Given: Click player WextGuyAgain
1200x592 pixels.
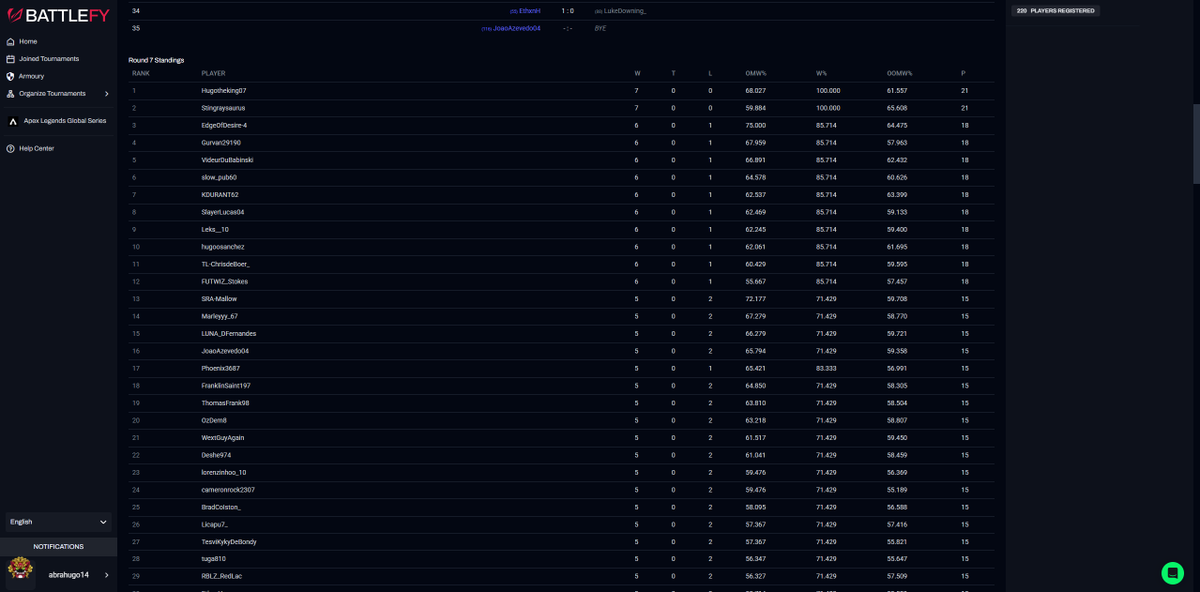Looking at the screenshot, I should [223, 438].
